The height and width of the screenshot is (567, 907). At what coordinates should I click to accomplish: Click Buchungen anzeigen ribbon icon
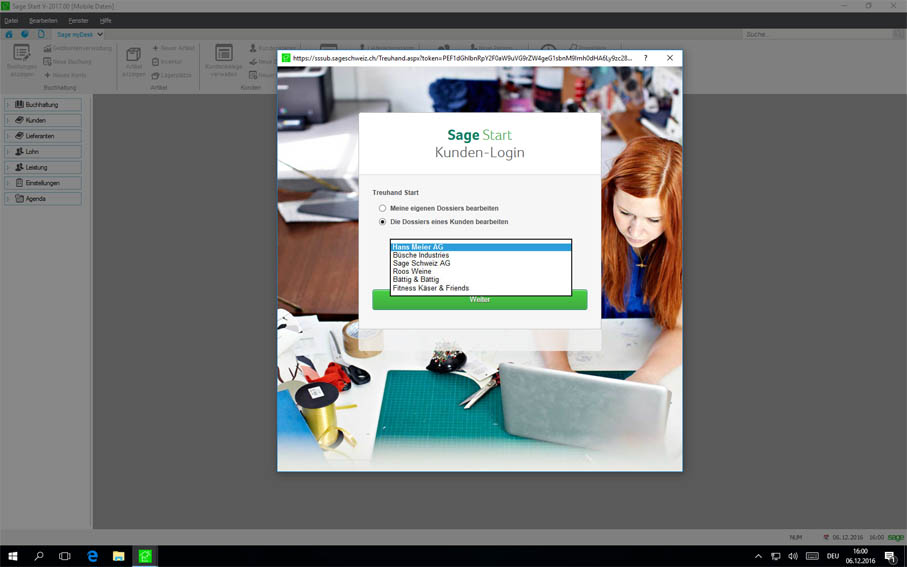pyautogui.click(x=22, y=61)
